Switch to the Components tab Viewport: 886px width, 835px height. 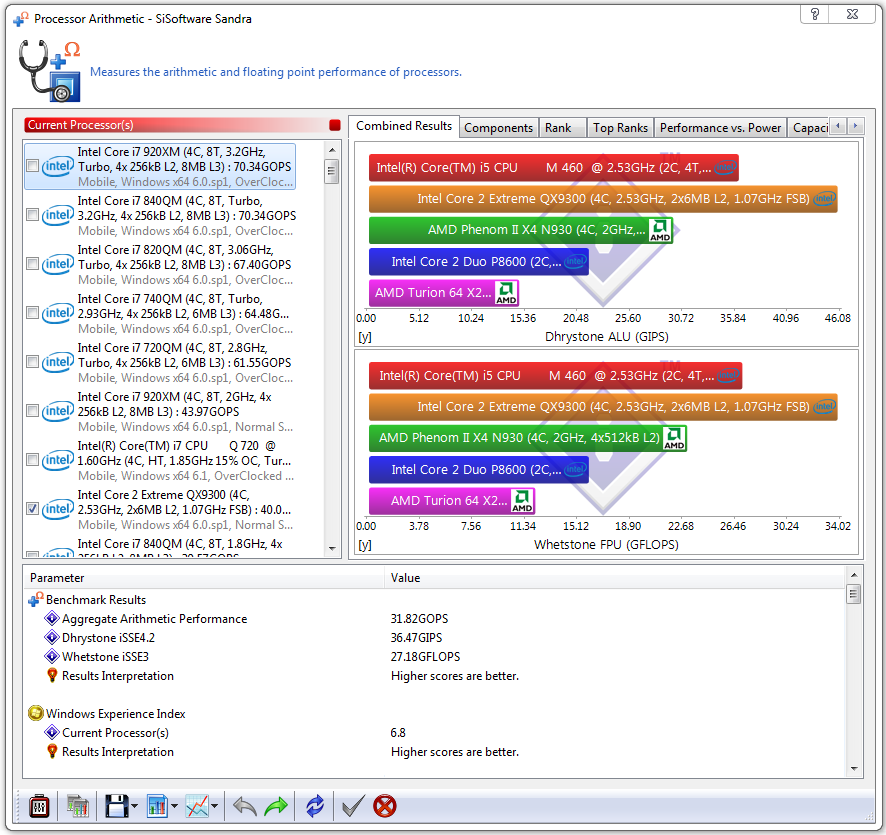point(498,128)
